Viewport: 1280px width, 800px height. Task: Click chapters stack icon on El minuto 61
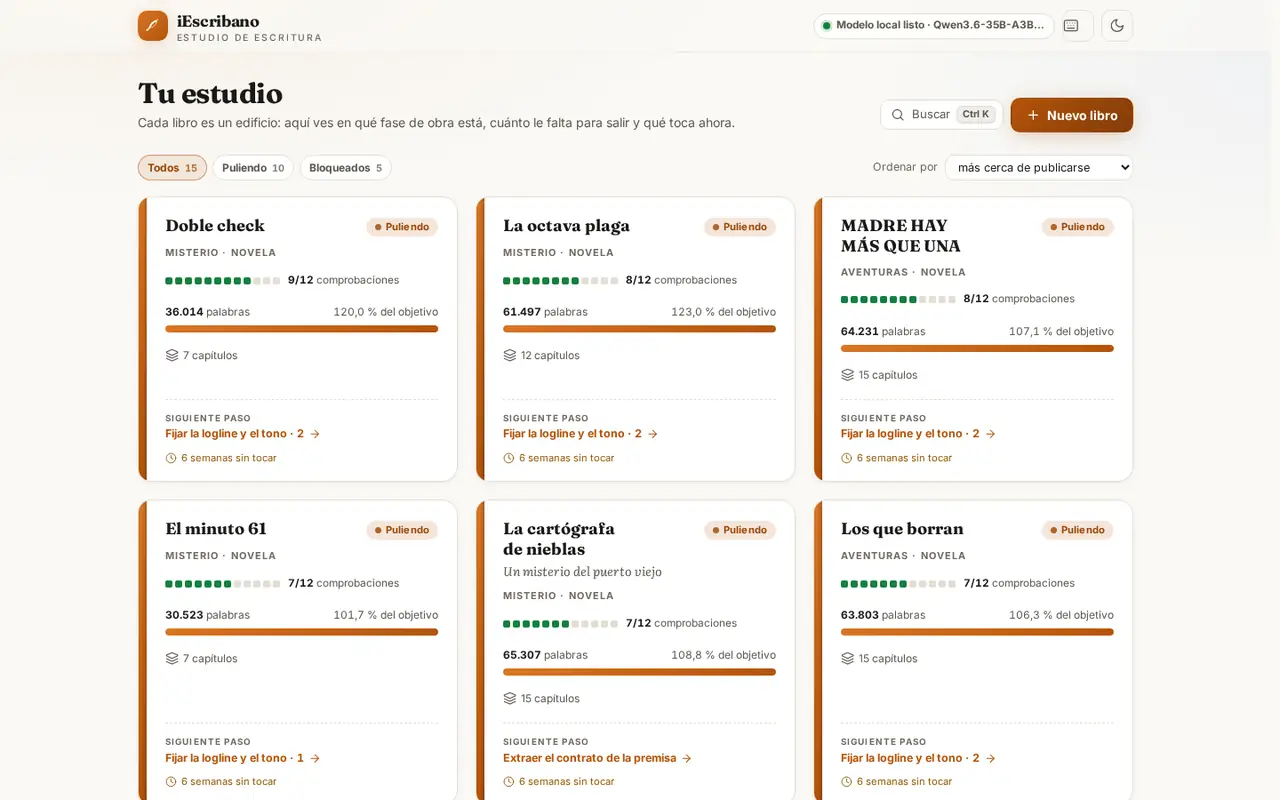click(x=172, y=658)
